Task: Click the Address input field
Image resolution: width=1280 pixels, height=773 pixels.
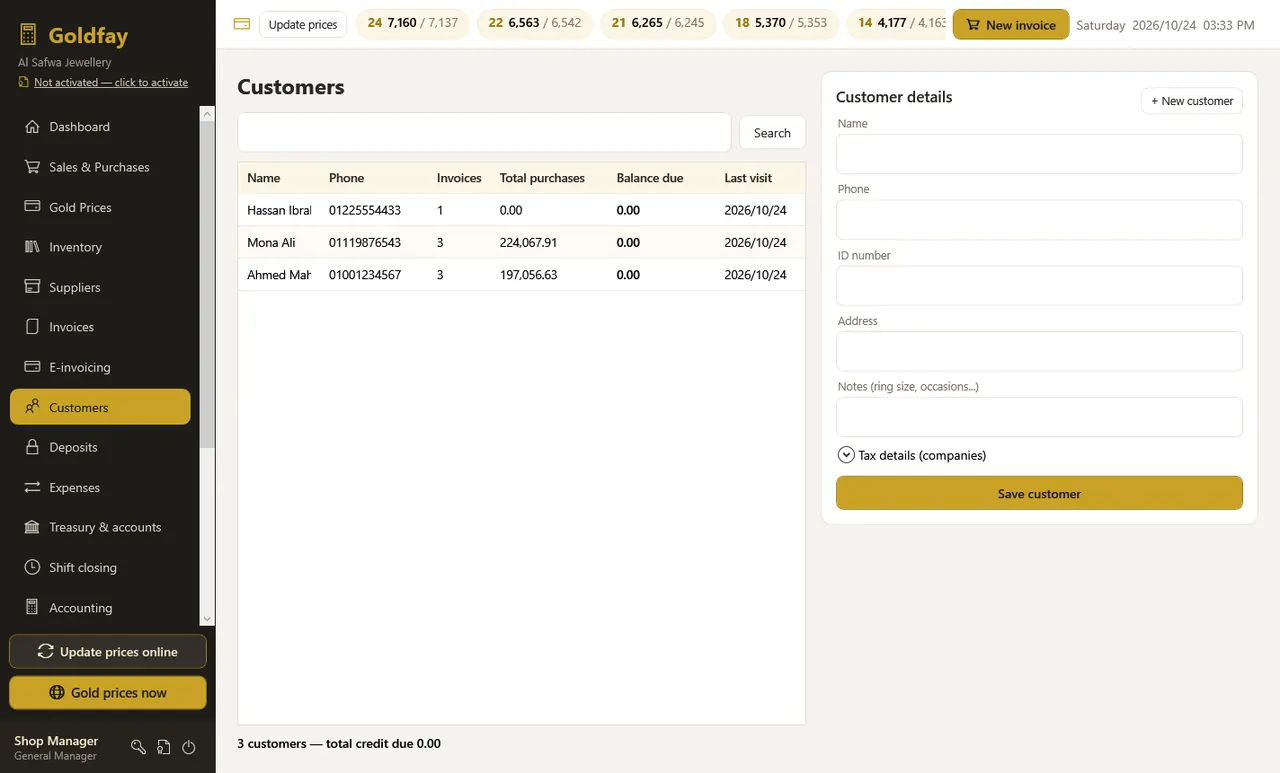Action: coord(1039,352)
